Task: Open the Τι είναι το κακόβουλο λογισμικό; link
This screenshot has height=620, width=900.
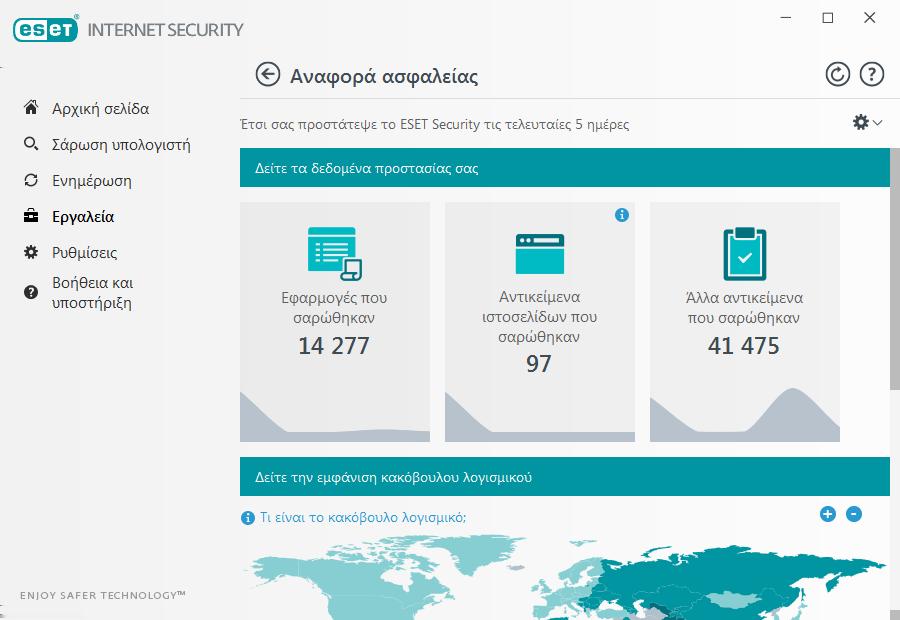Action: [x=363, y=517]
